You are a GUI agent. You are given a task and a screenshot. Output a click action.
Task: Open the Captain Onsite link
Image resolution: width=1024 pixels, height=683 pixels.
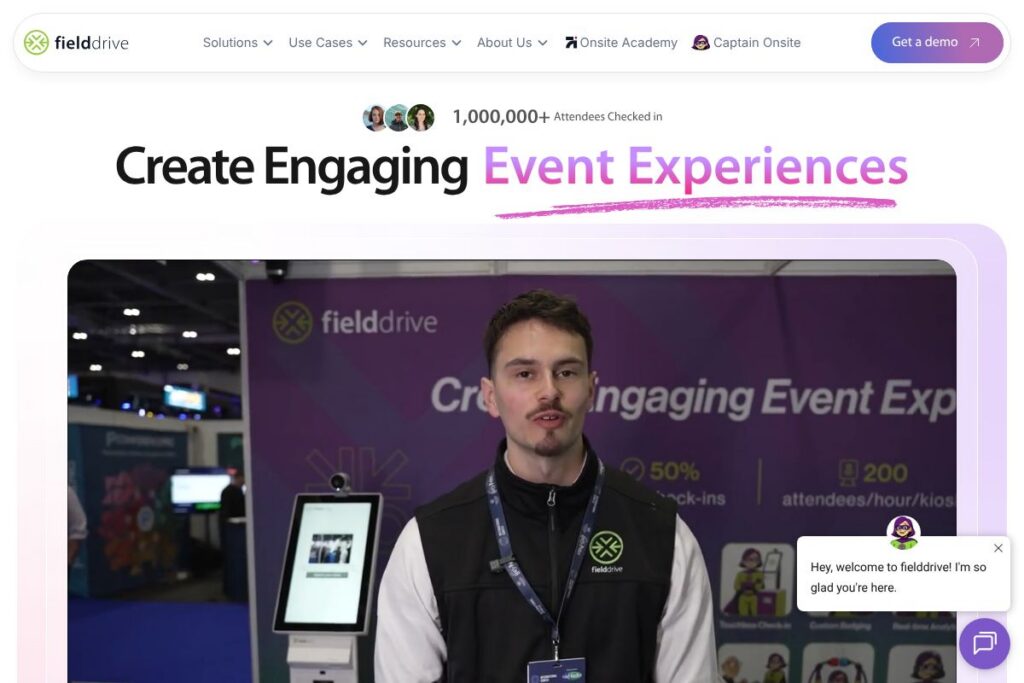click(756, 43)
